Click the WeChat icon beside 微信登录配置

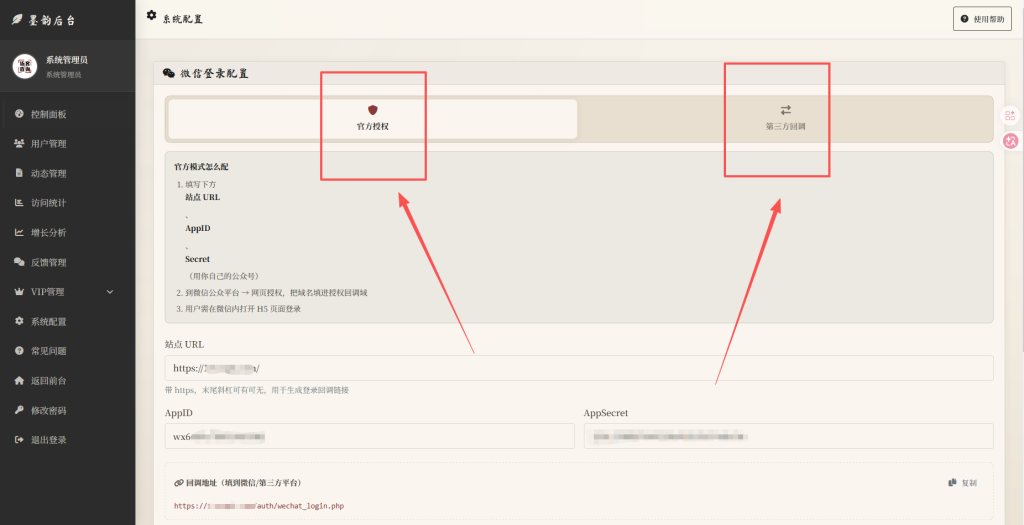click(168, 73)
